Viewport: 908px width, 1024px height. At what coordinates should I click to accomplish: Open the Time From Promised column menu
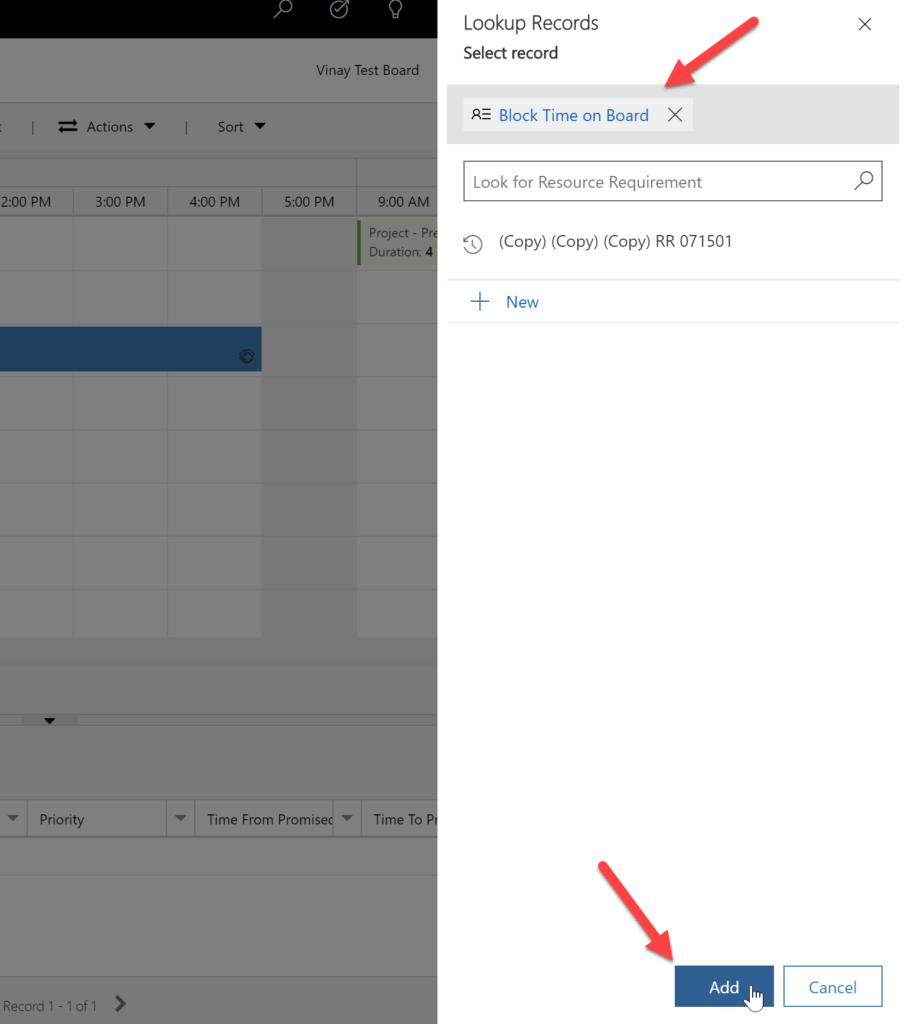(x=347, y=818)
